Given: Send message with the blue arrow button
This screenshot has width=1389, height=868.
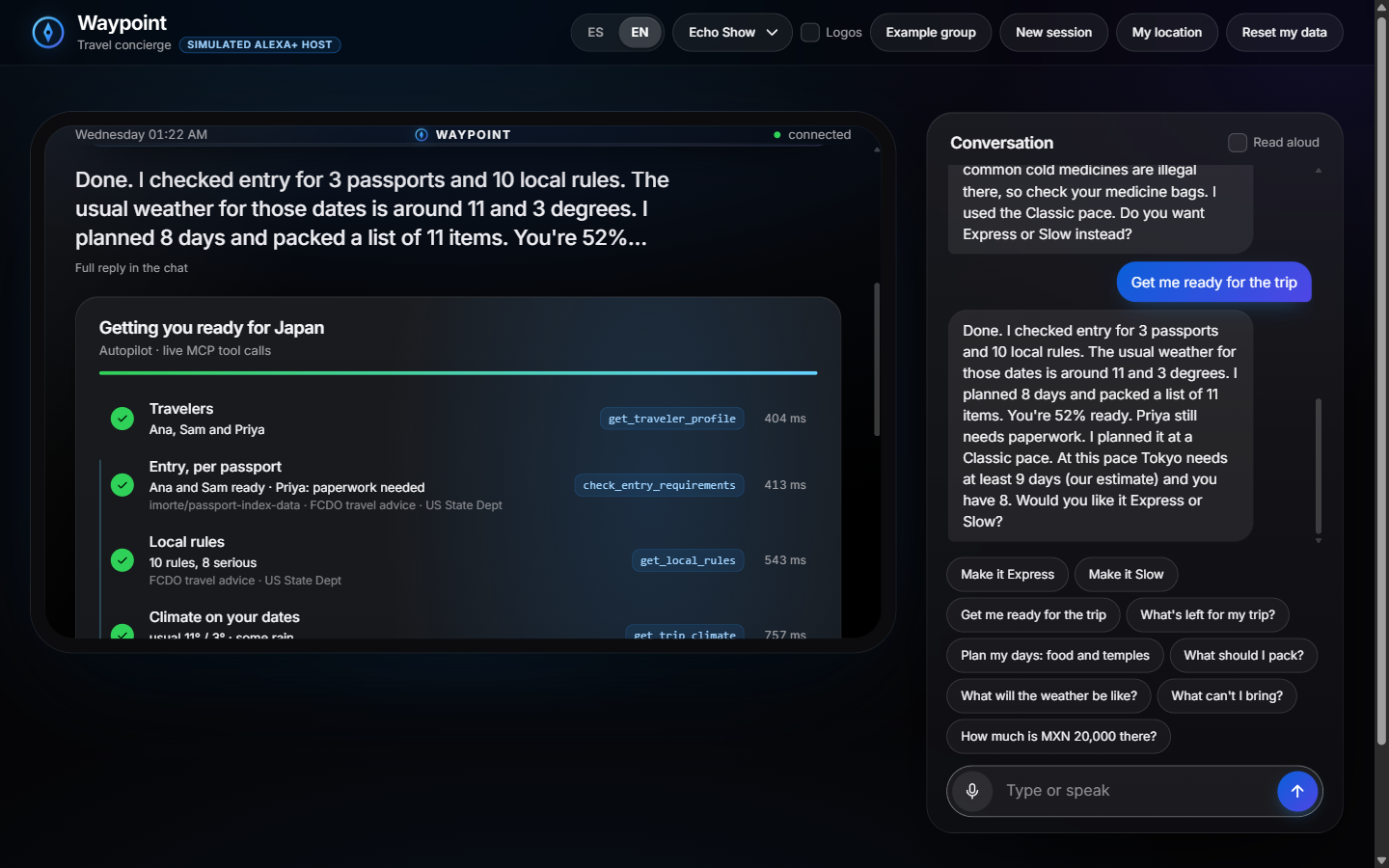Looking at the screenshot, I should coord(1297,791).
